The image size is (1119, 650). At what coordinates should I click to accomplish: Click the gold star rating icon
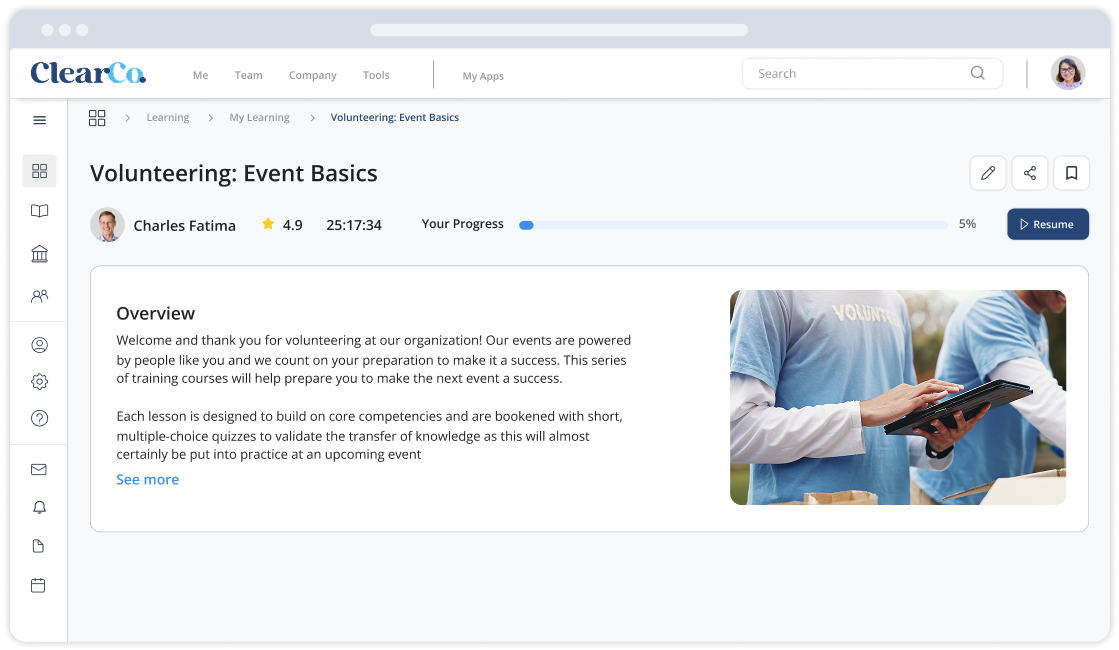point(268,224)
